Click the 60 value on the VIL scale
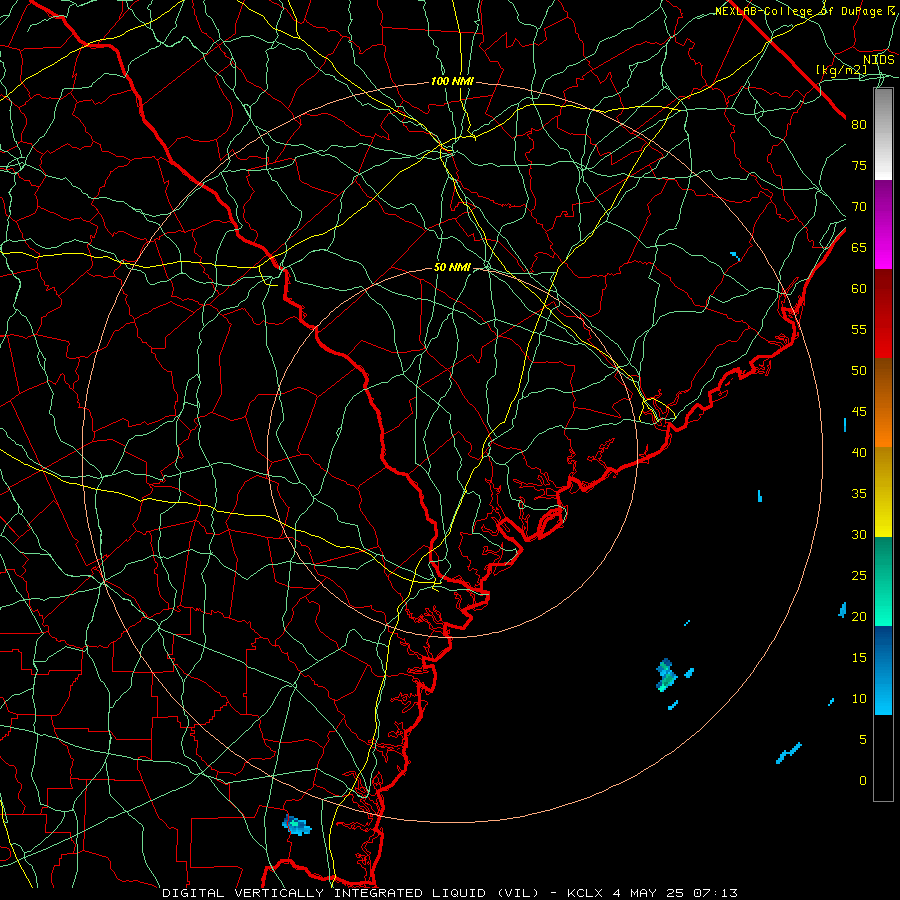This screenshot has width=900, height=900. [859, 289]
